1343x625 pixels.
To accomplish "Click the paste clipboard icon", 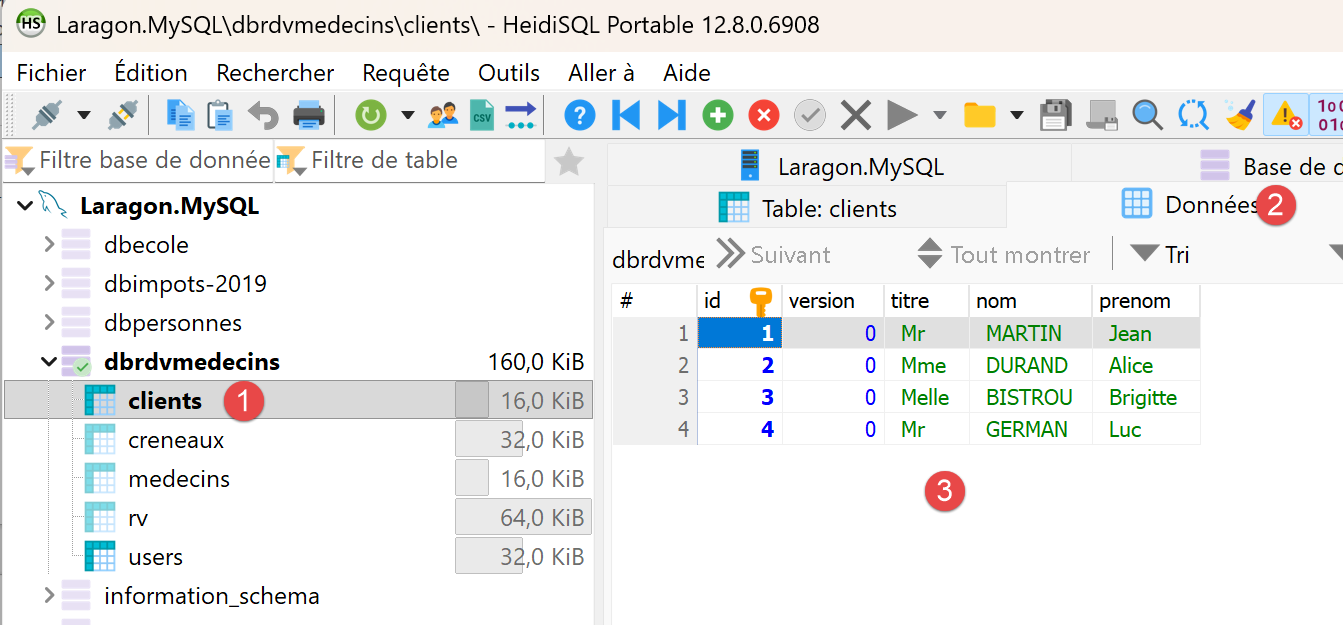I will click(x=220, y=115).
